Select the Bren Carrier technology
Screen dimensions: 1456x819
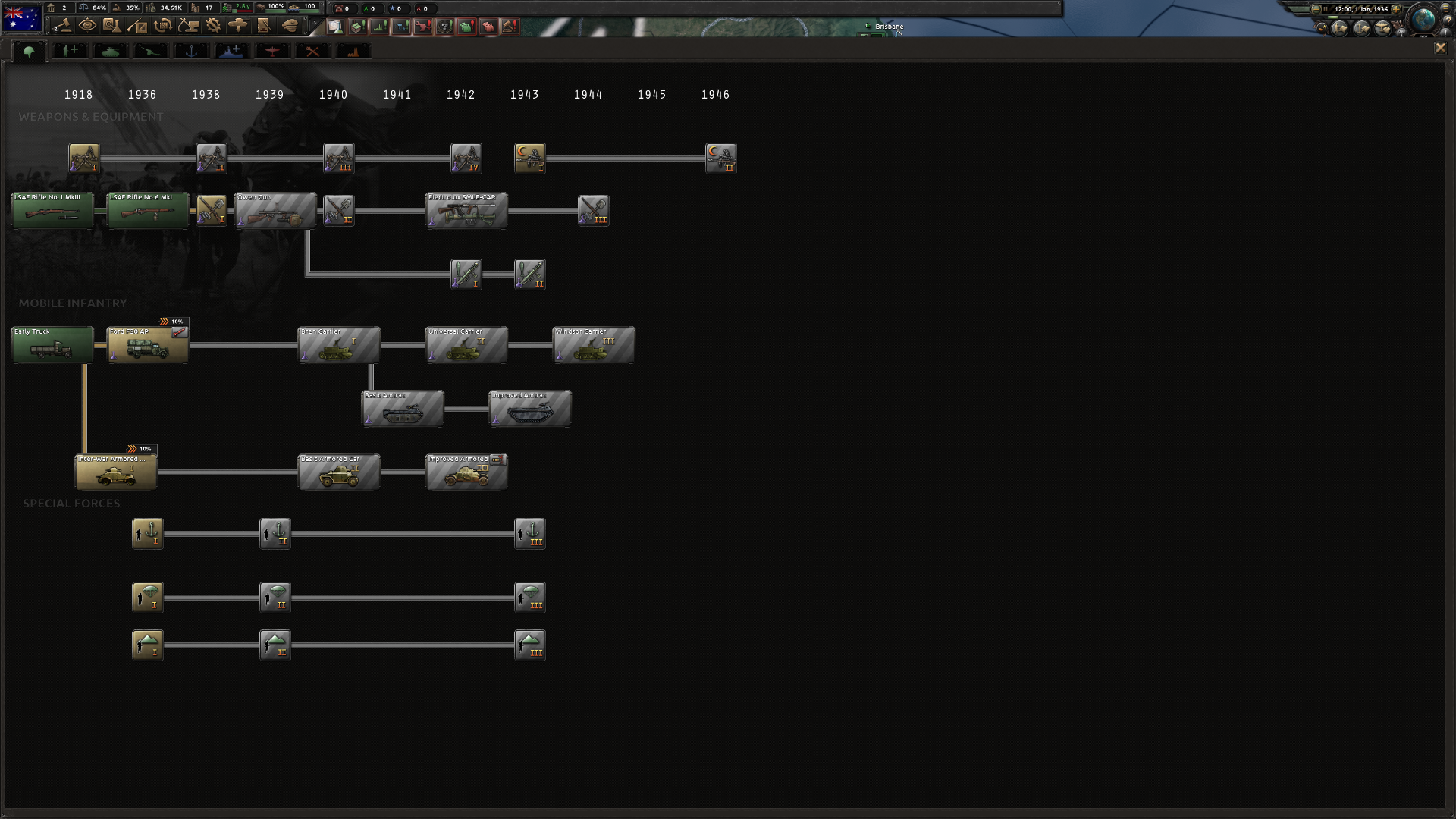pos(339,345)
